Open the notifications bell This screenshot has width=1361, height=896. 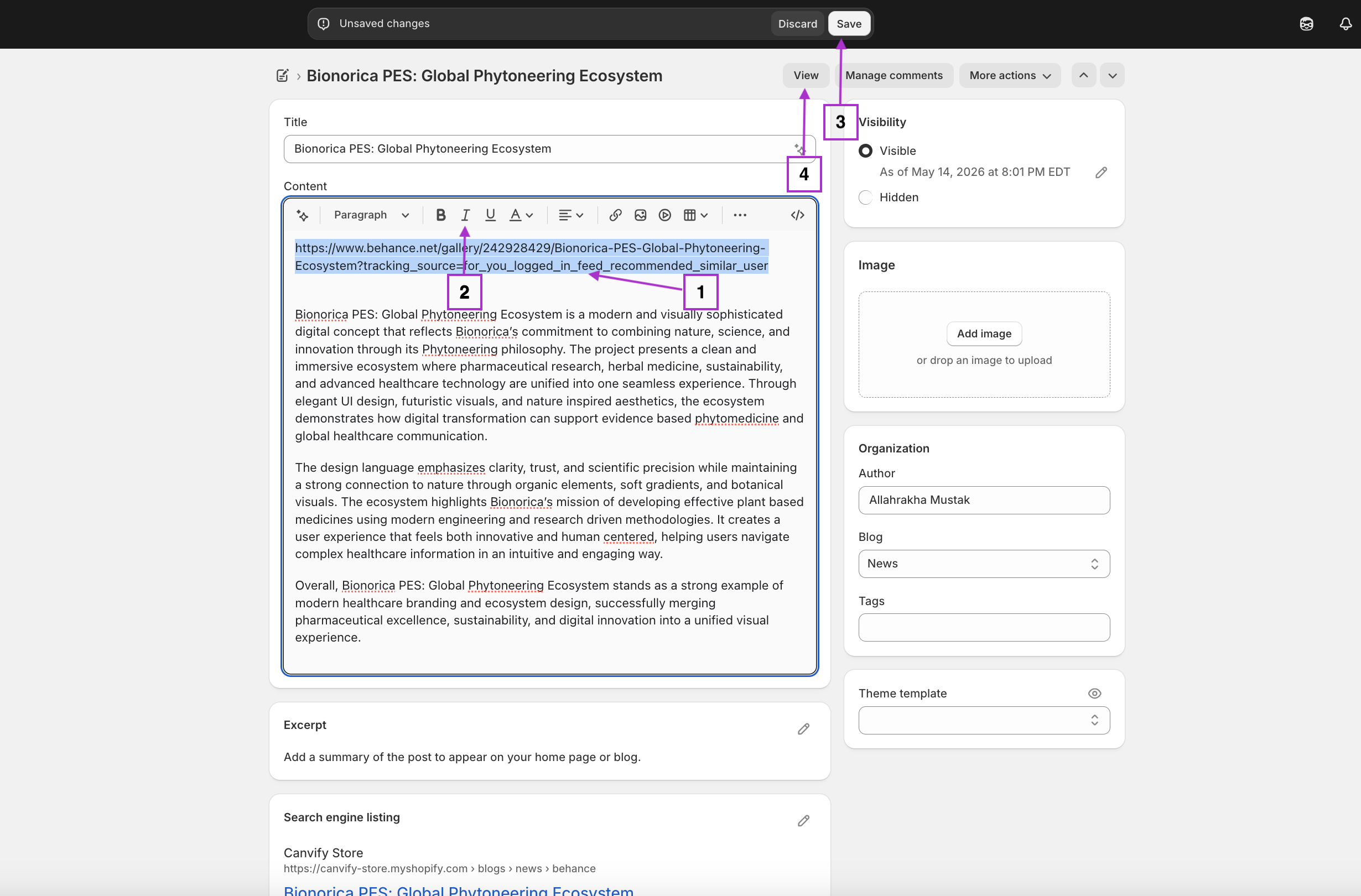[x=1345, y=23]
